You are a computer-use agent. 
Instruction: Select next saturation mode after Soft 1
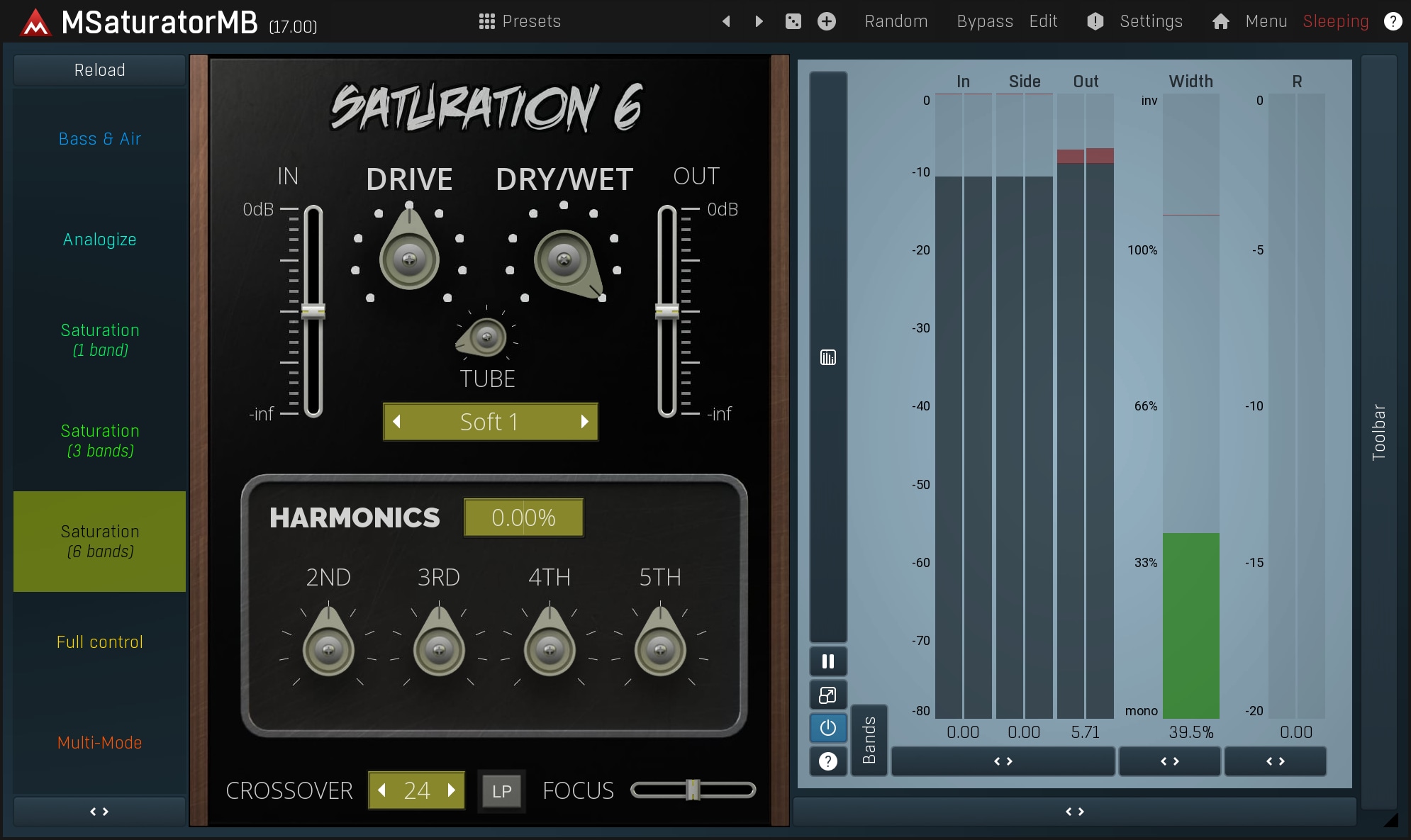[x=584, y=422]
